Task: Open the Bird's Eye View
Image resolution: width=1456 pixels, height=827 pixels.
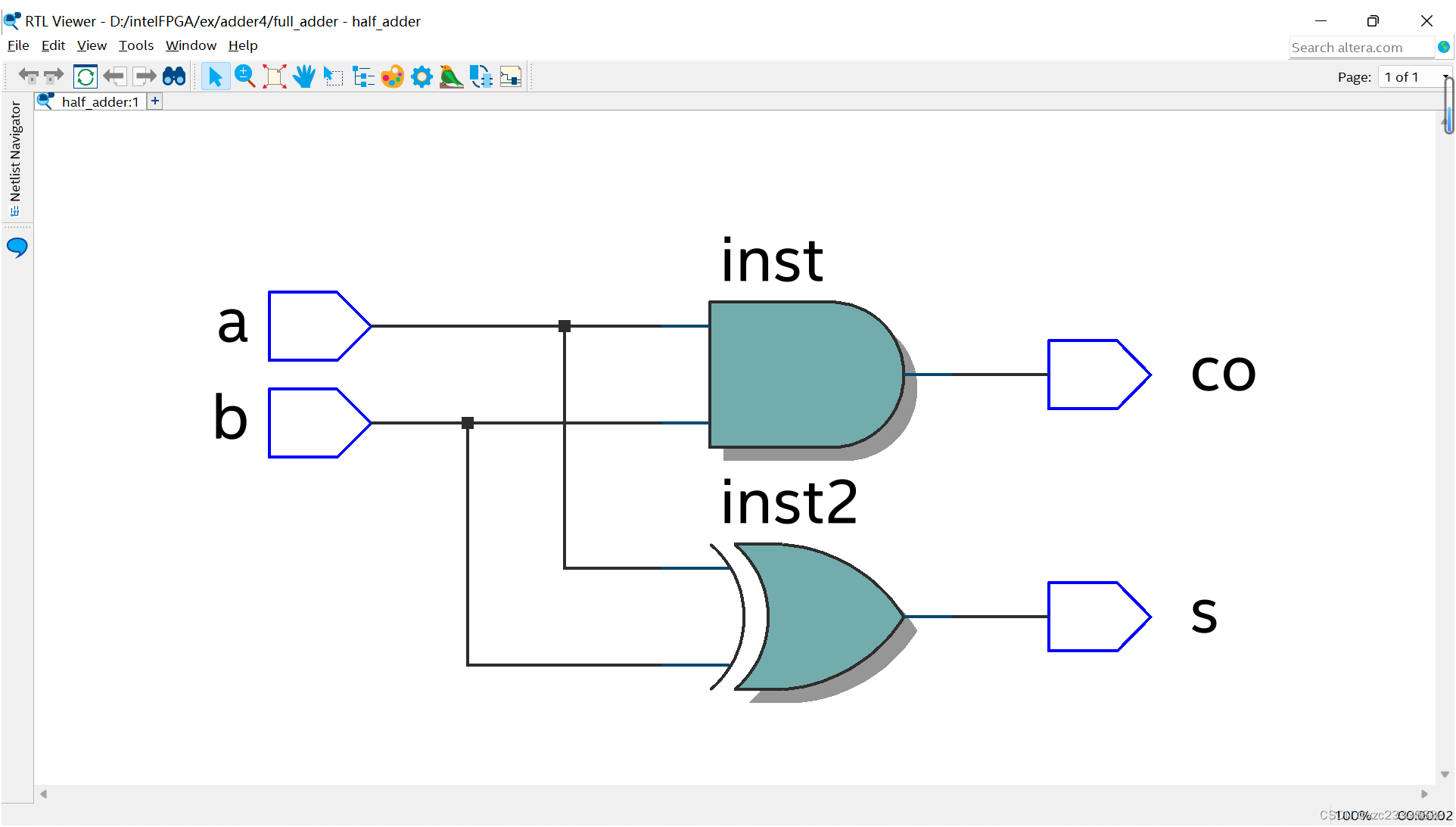Action: pos(451,76)
